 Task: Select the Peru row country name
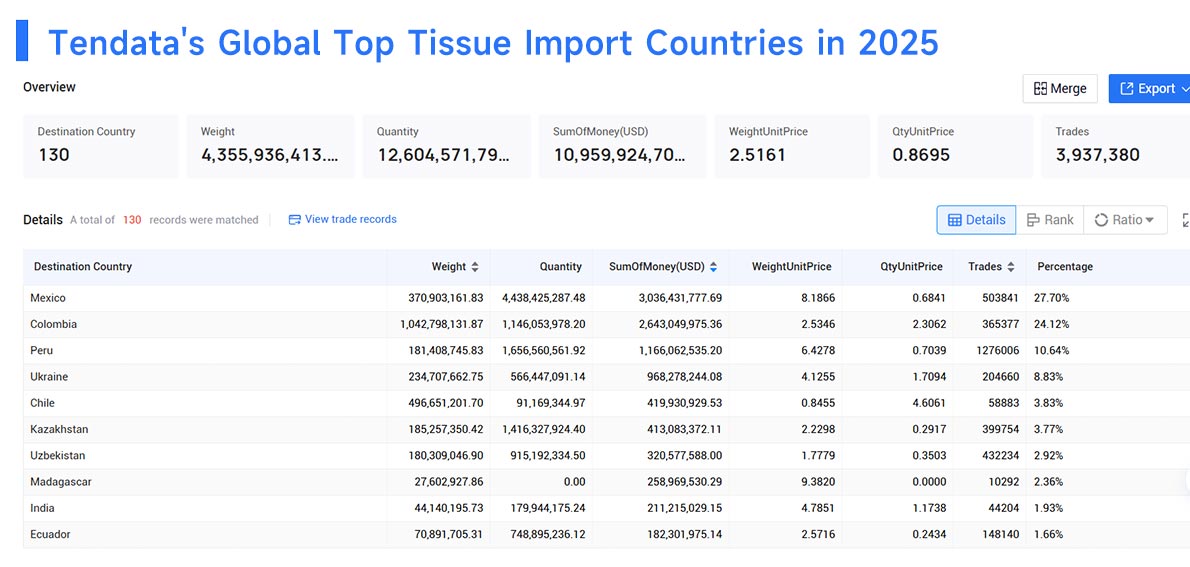pyautogui.click(x=41, y=351)
